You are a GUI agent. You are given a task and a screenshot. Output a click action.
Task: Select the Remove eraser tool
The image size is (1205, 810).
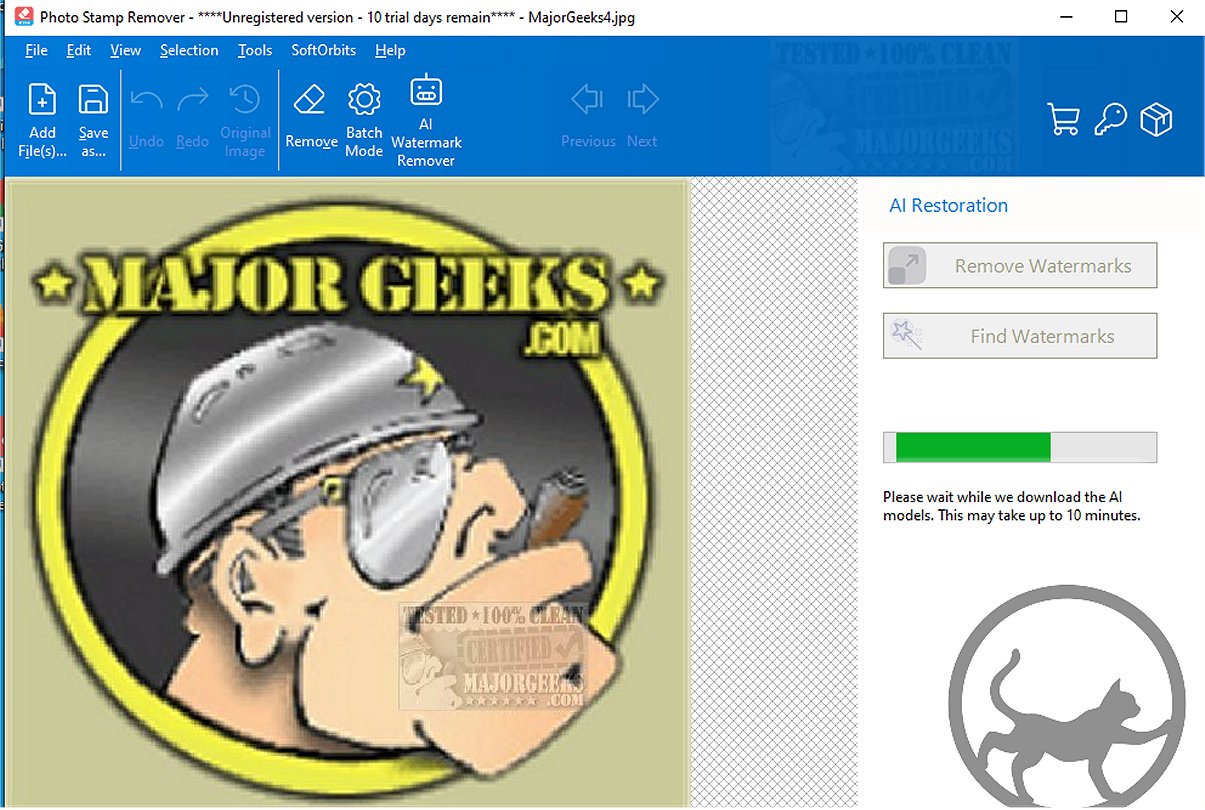pyautogui.click(x=311, y=100)
